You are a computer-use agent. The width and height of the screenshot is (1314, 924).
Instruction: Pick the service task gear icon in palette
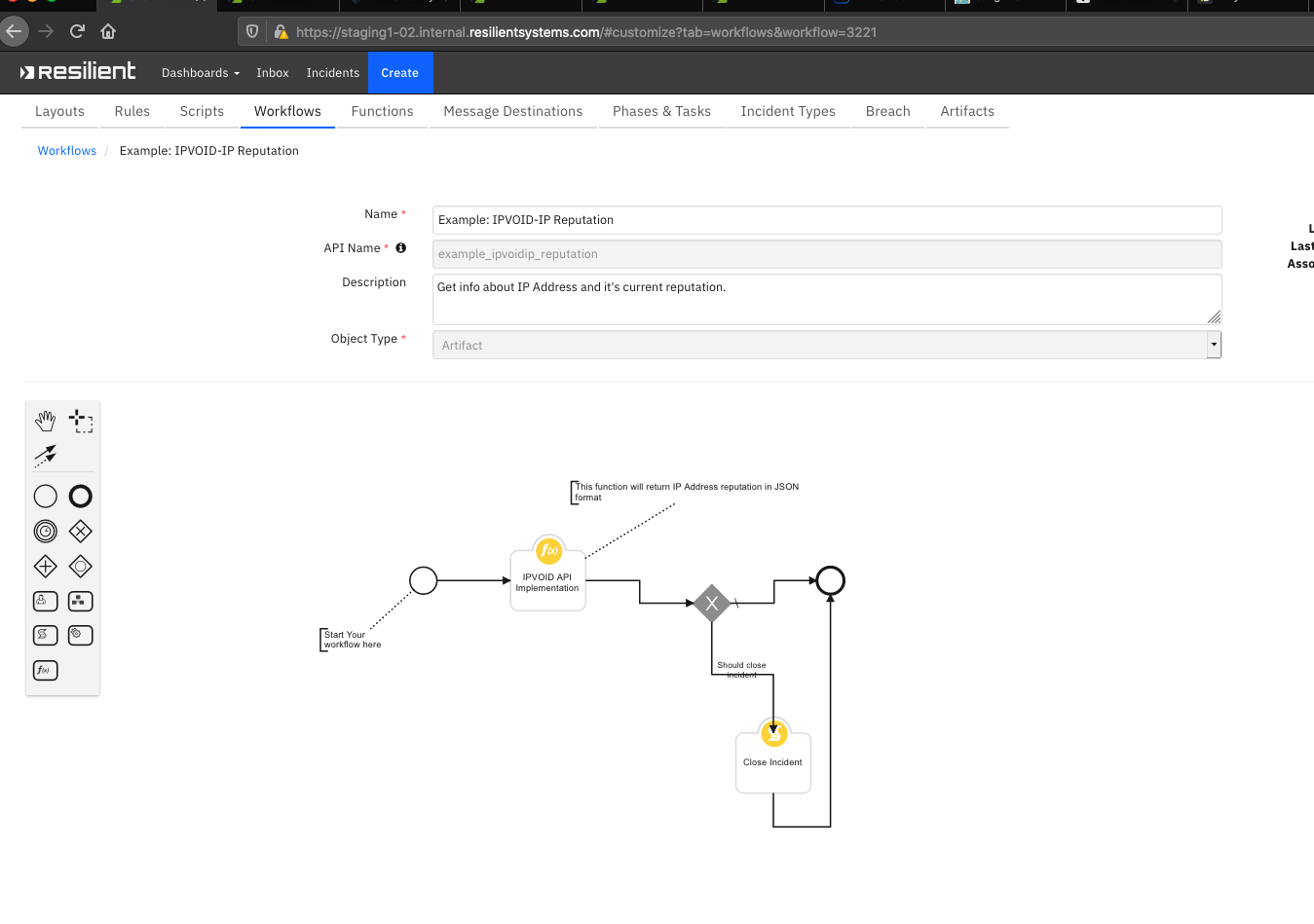pyautogui.click(x=81, y=636)
